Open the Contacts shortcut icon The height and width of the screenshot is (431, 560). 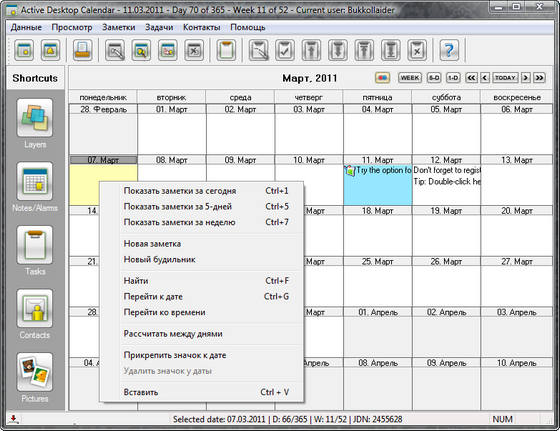pyautogui.click(x=35, y=309)
